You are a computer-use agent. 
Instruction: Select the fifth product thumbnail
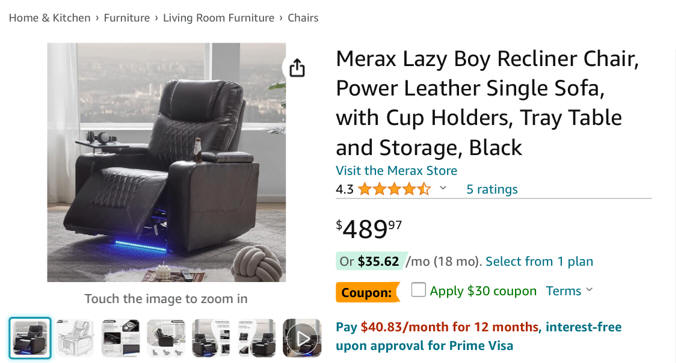click(211, 338)
